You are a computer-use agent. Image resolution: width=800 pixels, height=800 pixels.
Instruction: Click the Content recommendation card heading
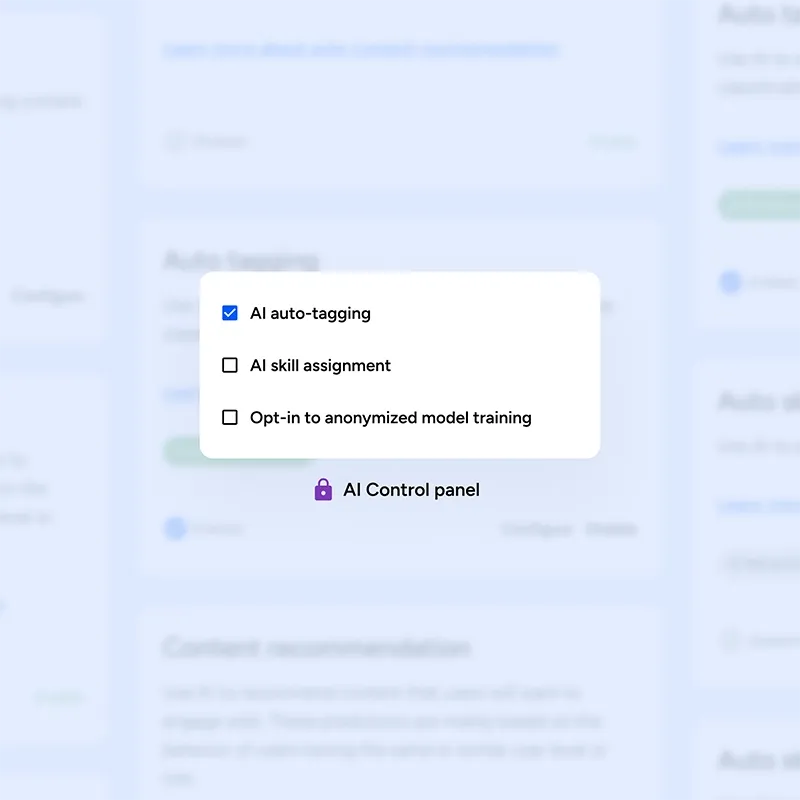click(x=316, y=648)
